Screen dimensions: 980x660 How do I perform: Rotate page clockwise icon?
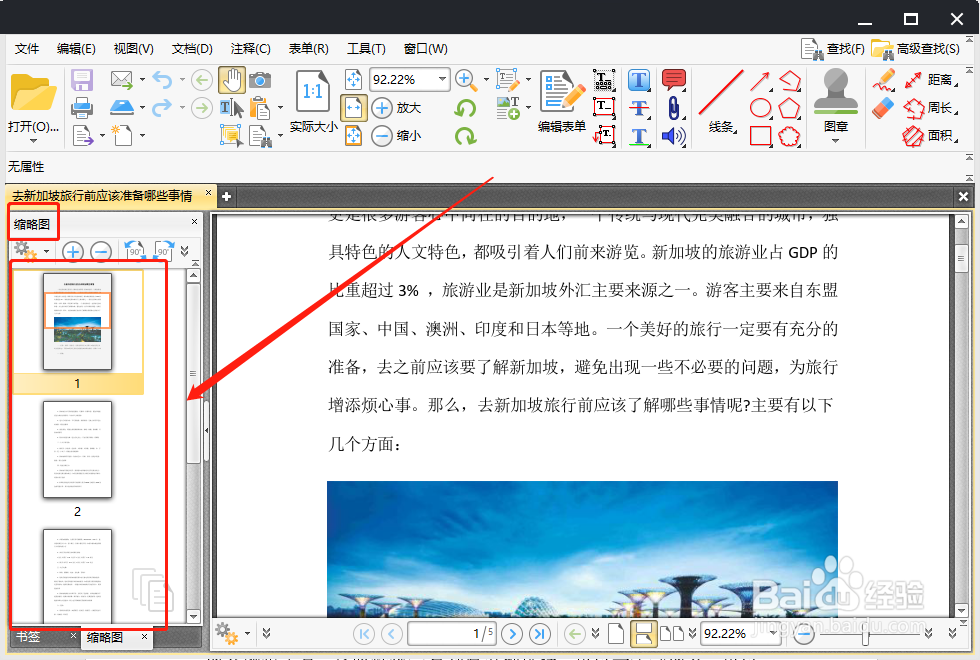(x=465, y=136)
